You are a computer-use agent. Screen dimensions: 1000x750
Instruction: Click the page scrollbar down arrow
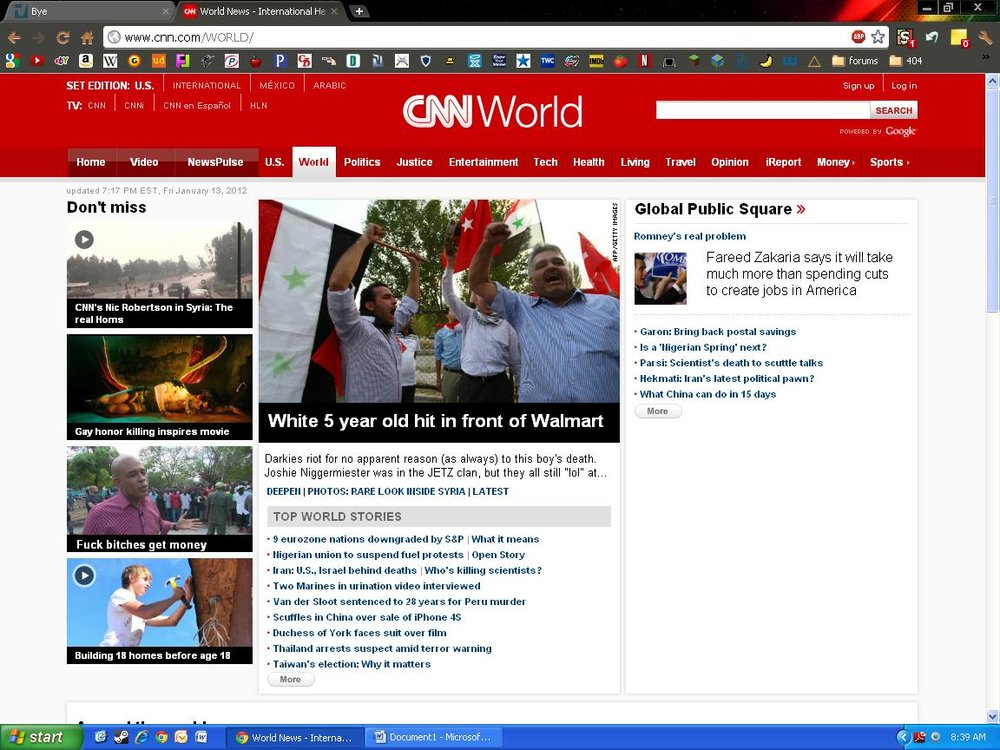(992, 716)
